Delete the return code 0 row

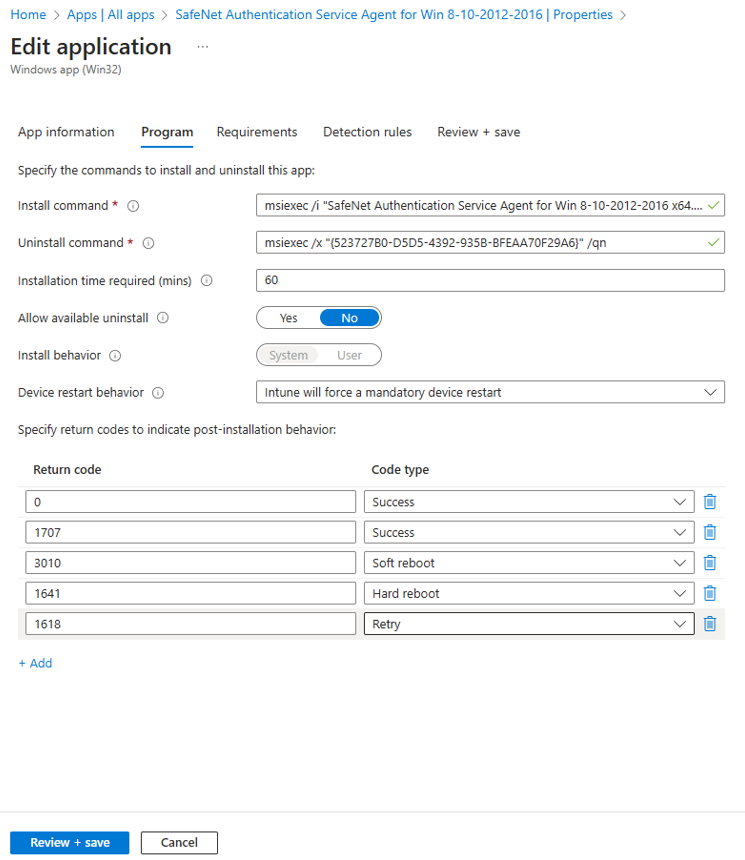709,502
